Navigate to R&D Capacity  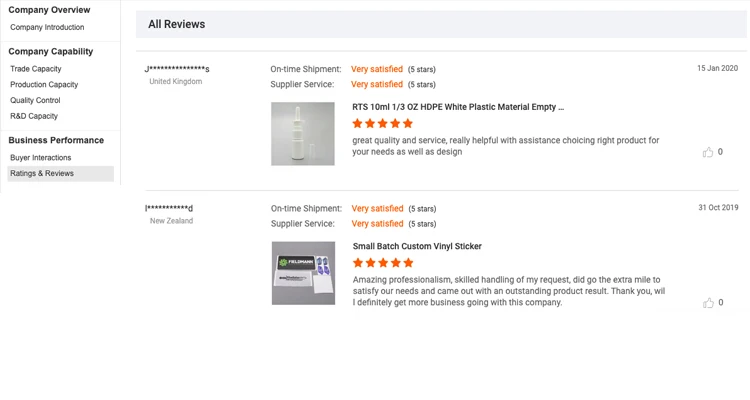point(34,116)
